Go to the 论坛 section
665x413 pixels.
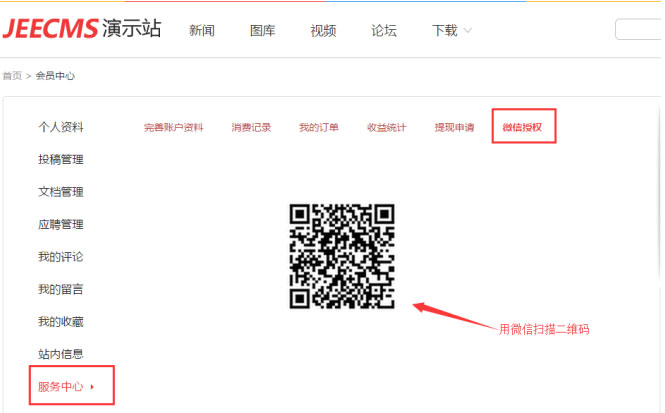[x=384, y=31]
